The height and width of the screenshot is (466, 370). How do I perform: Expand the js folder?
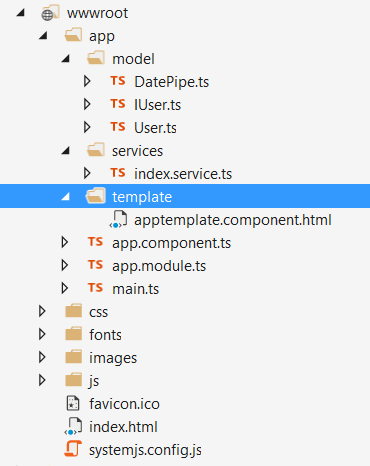pos(42,380)
